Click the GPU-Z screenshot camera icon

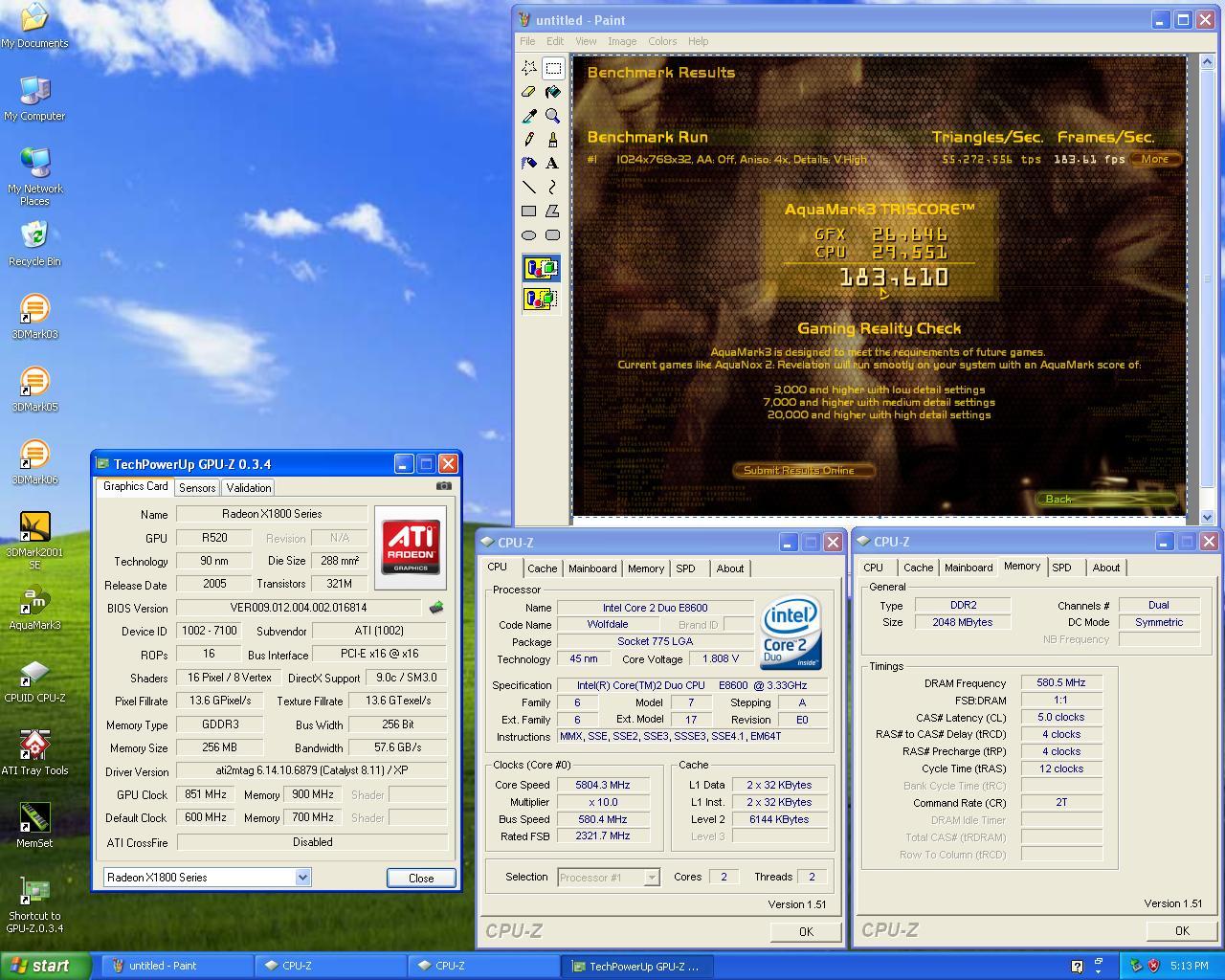click(x=443, y=486)
